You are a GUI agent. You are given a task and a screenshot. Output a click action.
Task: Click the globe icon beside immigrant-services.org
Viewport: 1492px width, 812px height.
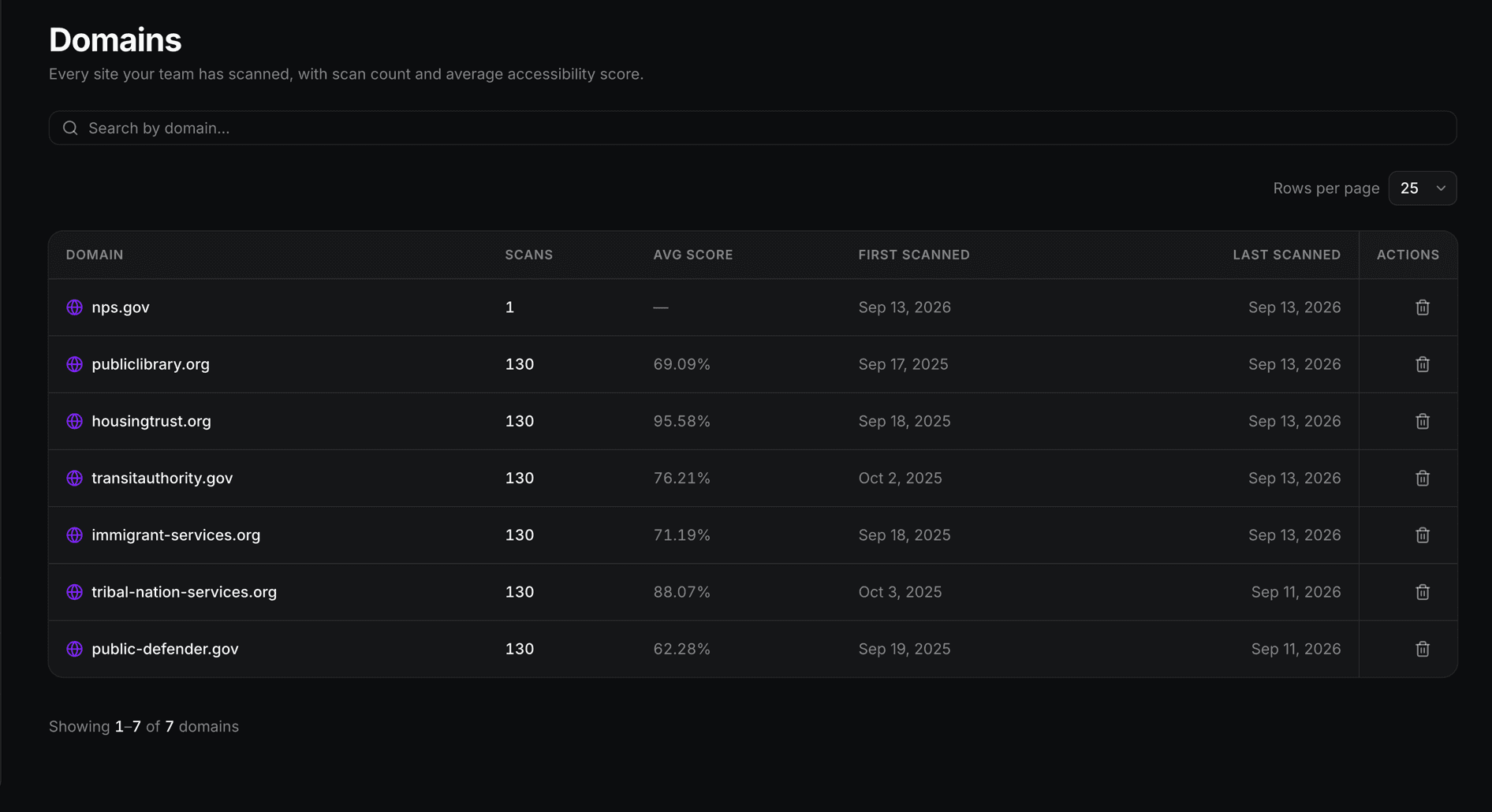pyautogui.click(x=74, y=535)
